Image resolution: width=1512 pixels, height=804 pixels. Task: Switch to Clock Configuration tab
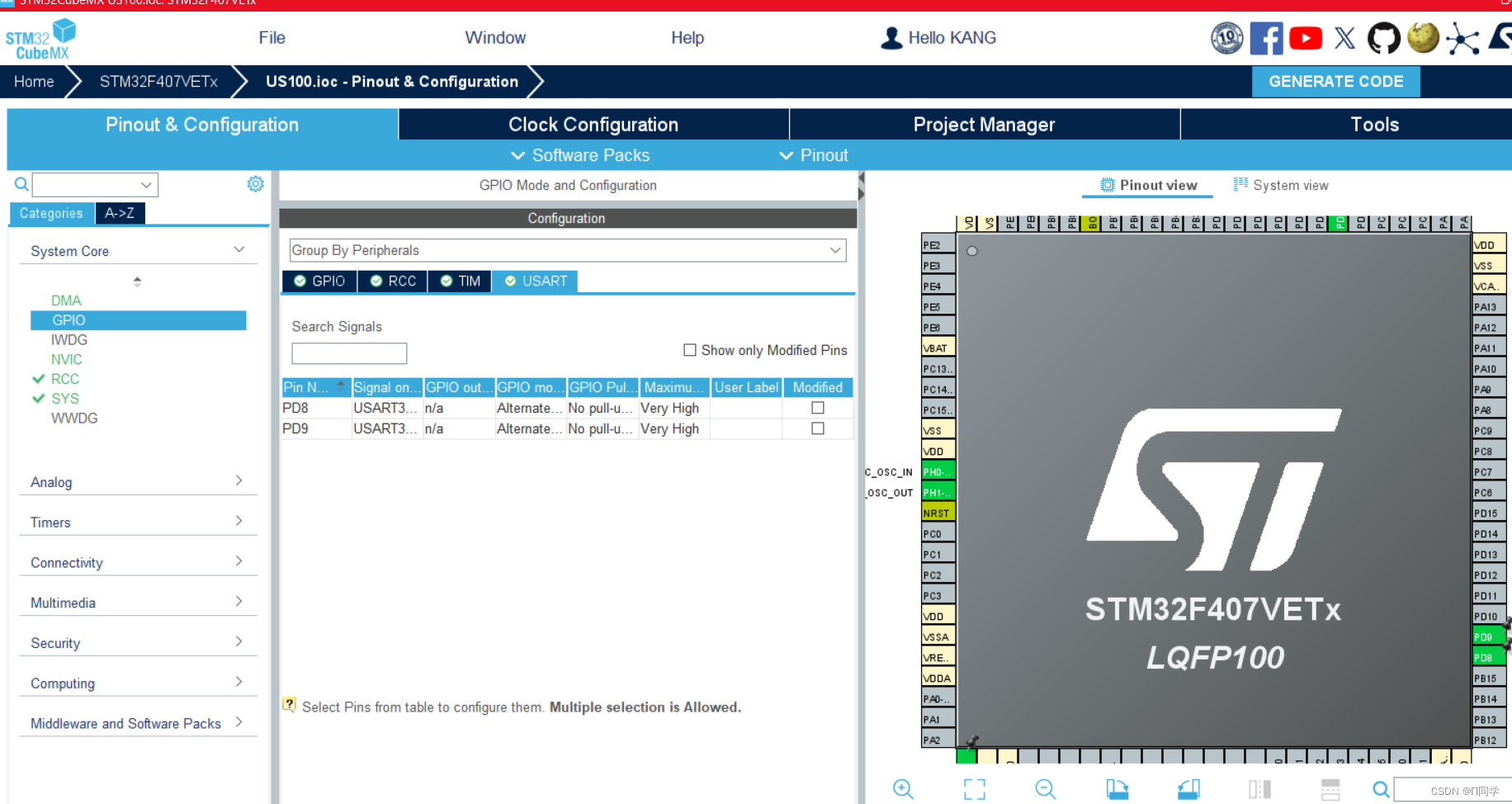point(593,125)
